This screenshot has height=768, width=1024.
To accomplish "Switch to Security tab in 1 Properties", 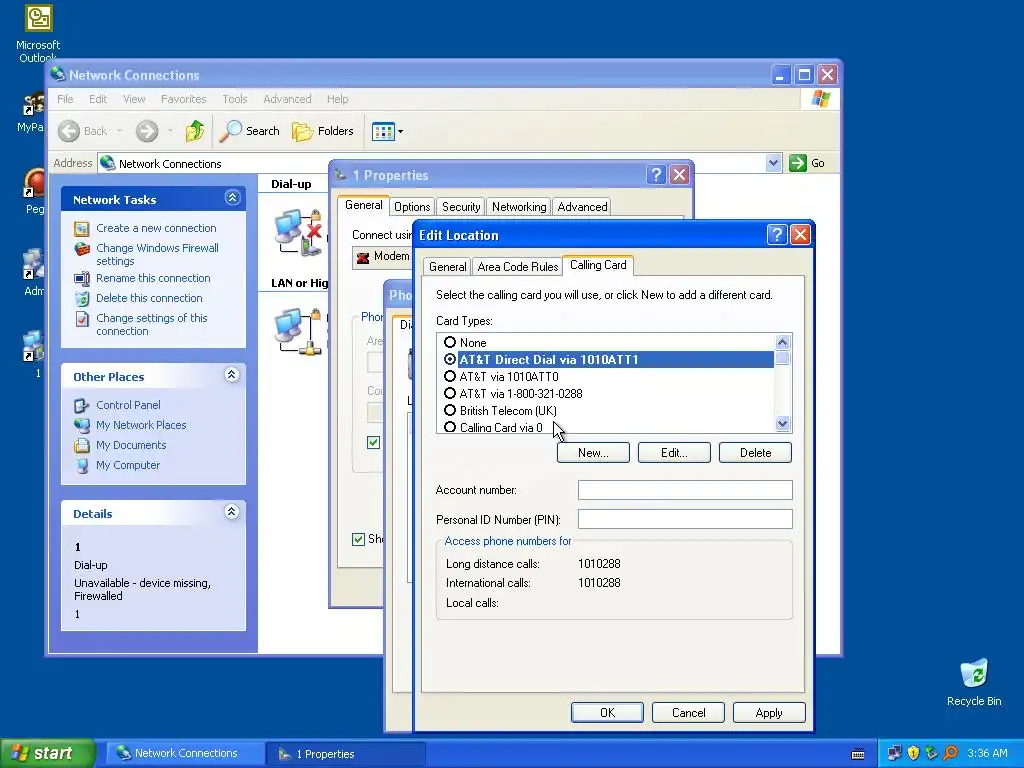I will click(x=461, y=207).
